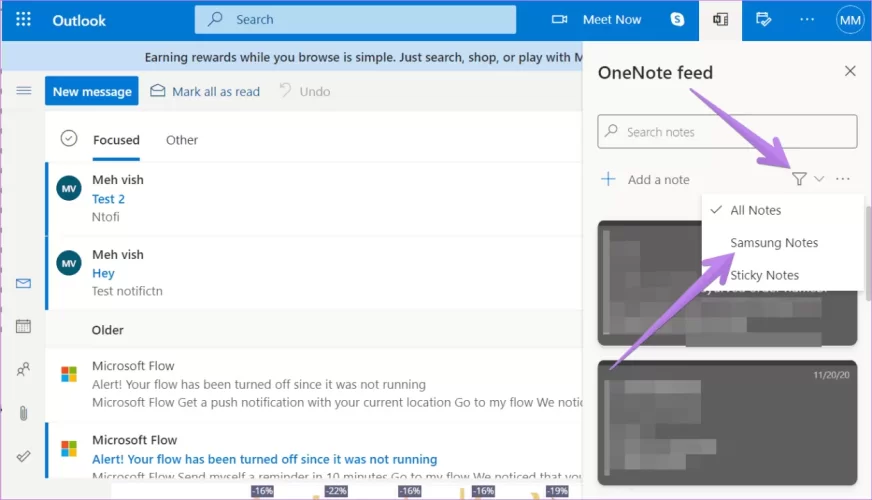Image resolution: width=872 pixels, height=500 pixels.
Task: Open the Files paperclip icon in sidebar
Action: coord(23,412)
